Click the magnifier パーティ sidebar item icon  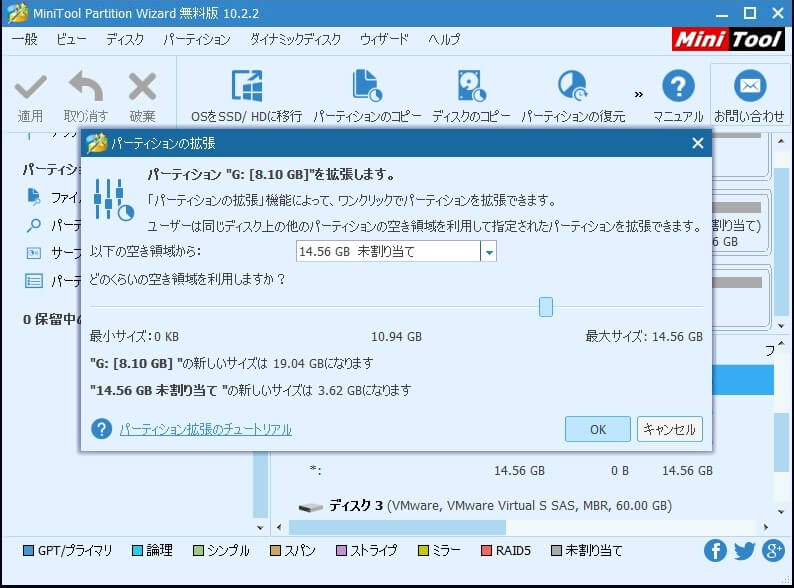point(33,225)
